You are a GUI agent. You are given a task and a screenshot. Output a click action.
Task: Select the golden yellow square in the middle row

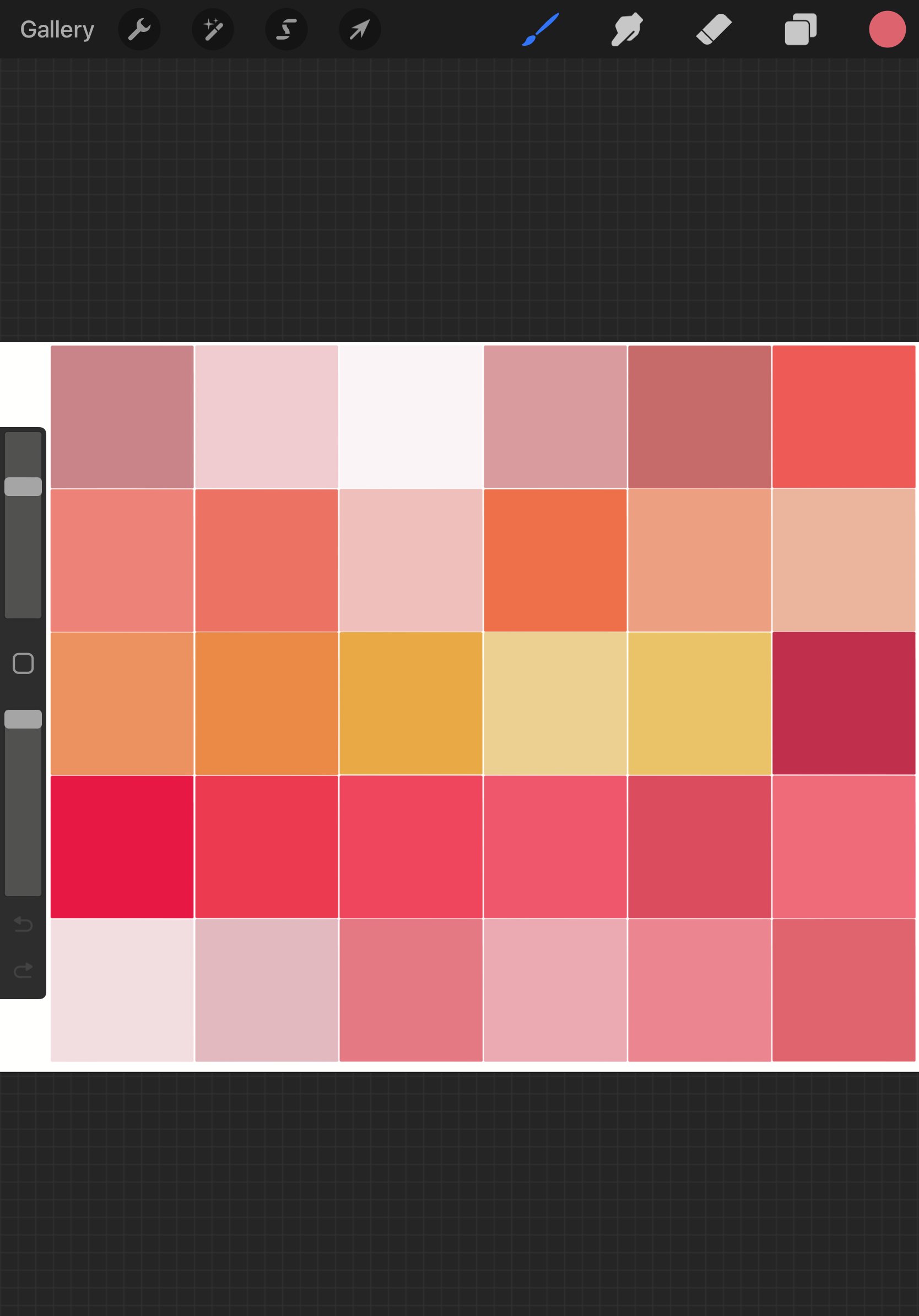[x=412, y=702]
